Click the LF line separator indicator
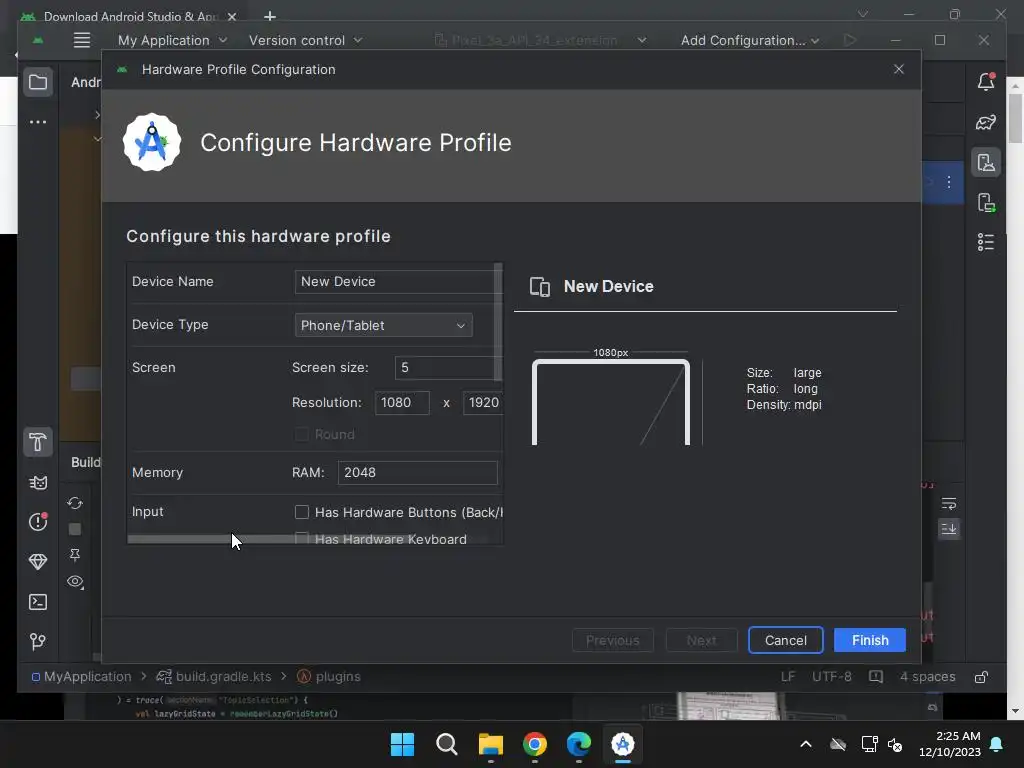Viewport: 1024px width, 768px height. pos(788,677)
